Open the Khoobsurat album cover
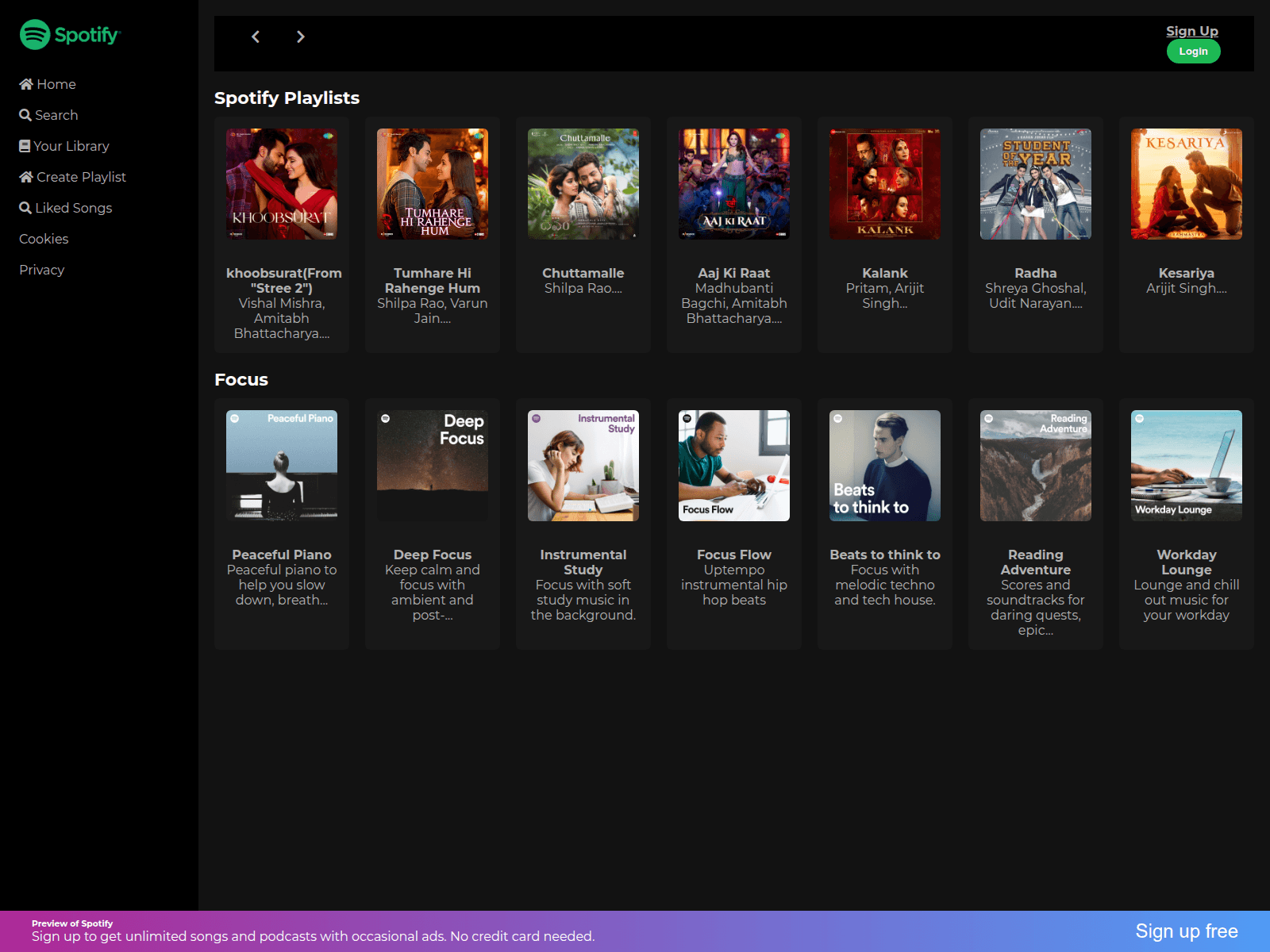The image size is (1270, 952). (x=282, y=184)
